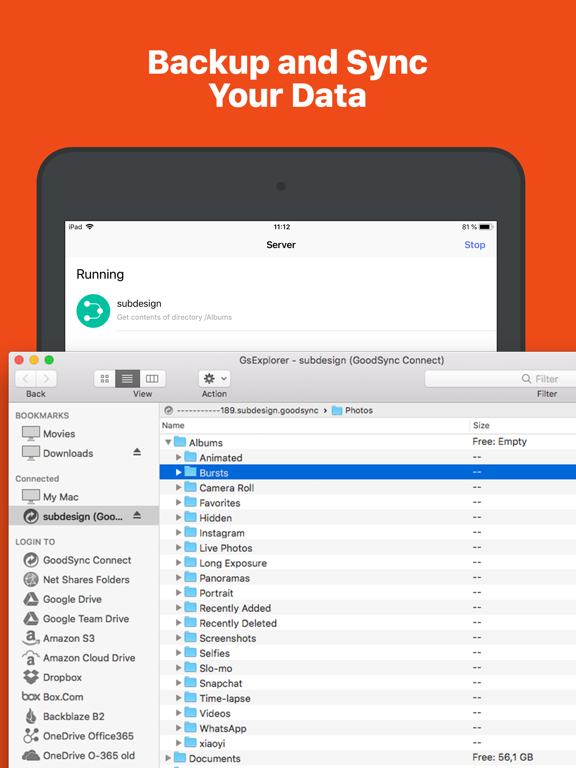The image size is (576, 768).
Task: Expand the Documents folder
Action: point(168,758)
